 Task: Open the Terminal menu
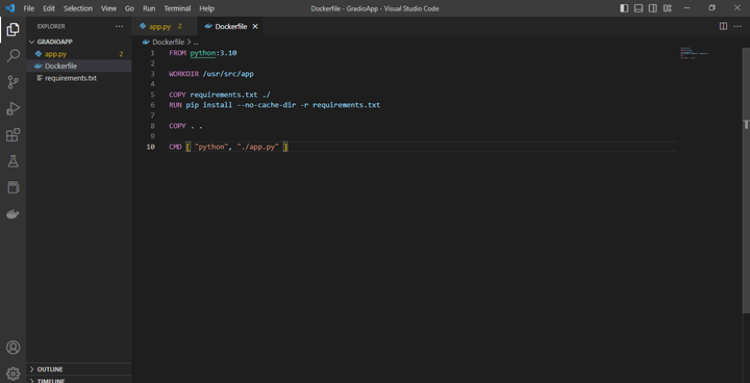click(177, 9)
